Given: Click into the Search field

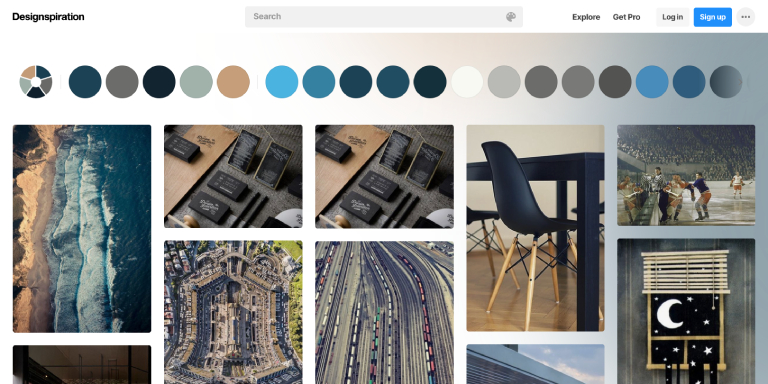Looking at the screenshot, I should click(384, 17).
